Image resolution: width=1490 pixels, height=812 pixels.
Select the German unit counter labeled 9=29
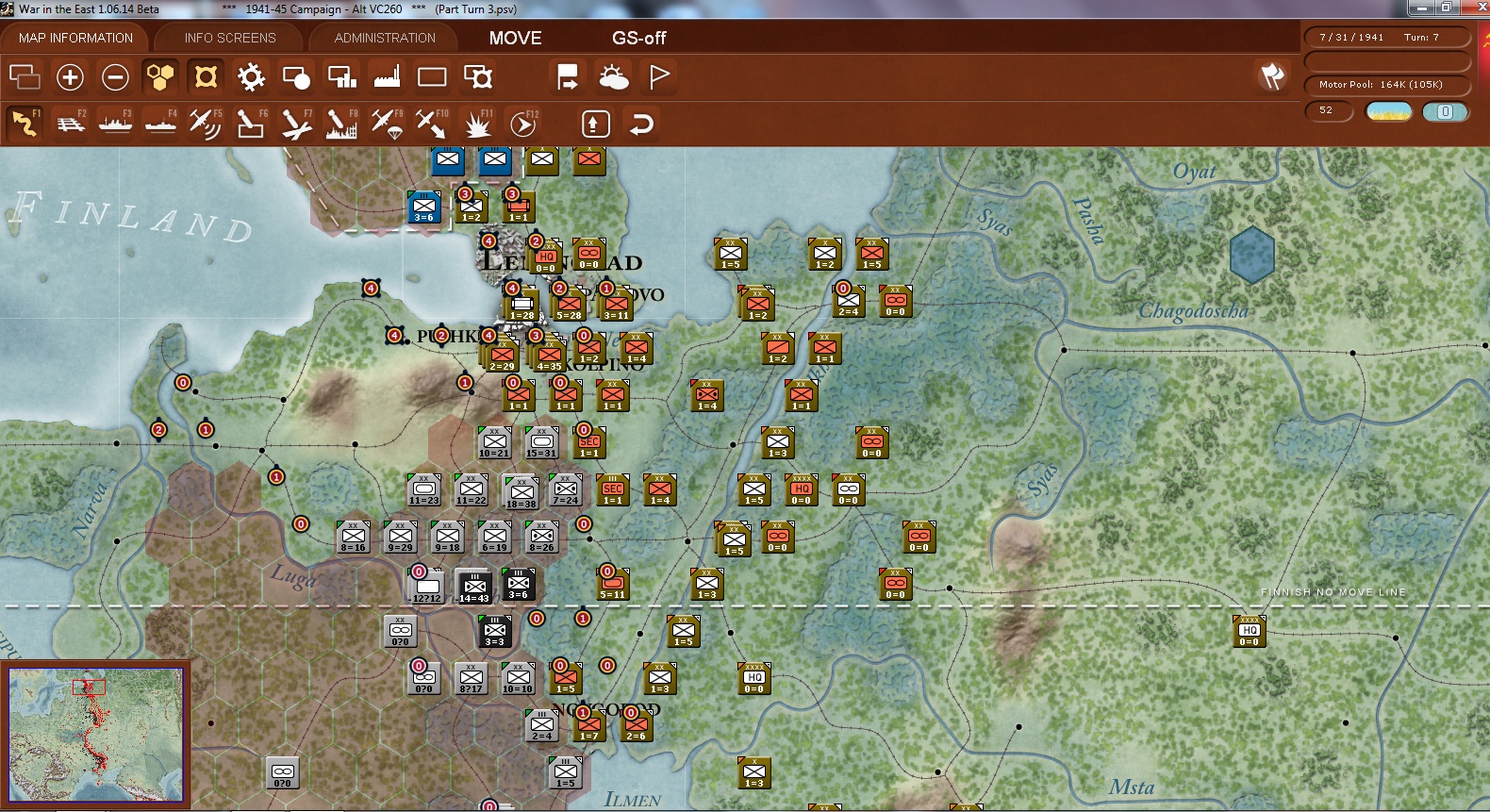(x=400, y=538)
